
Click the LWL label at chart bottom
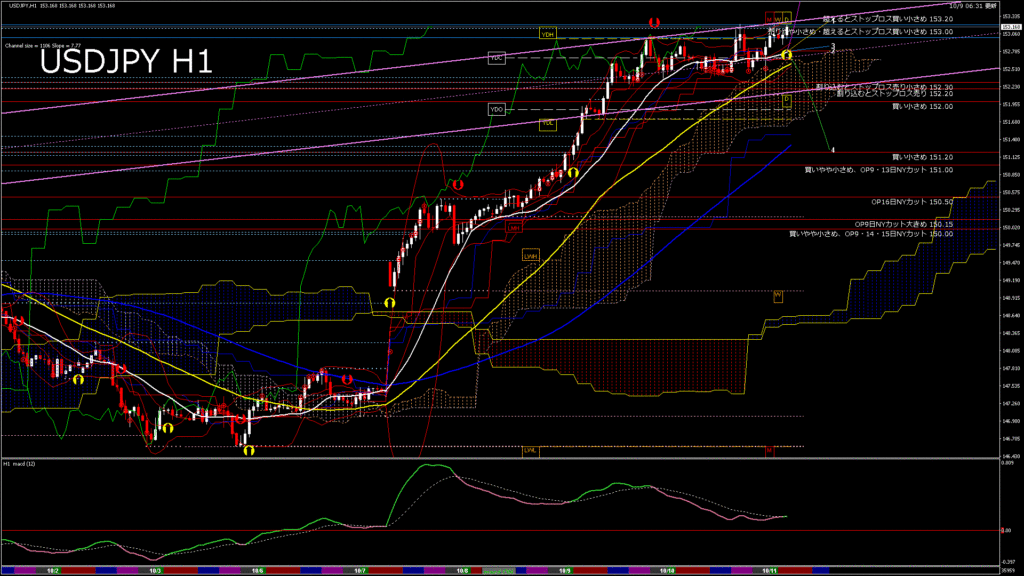click(531, 451)
